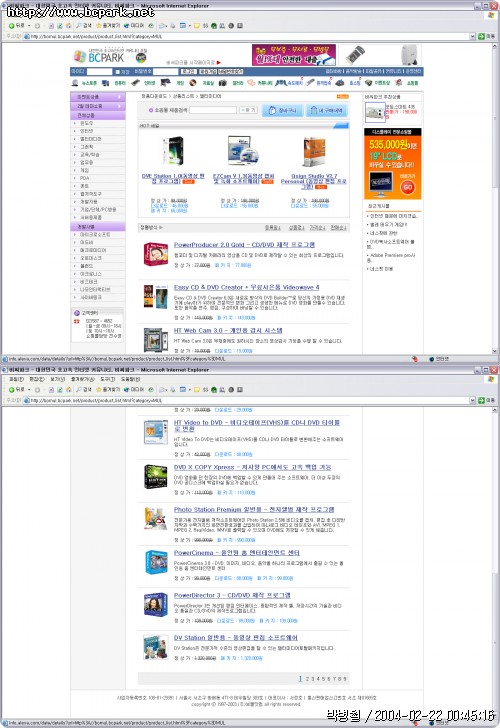
Task: Click the green Go arrow beside upper address bar
Action: click(x=481, y=36)
